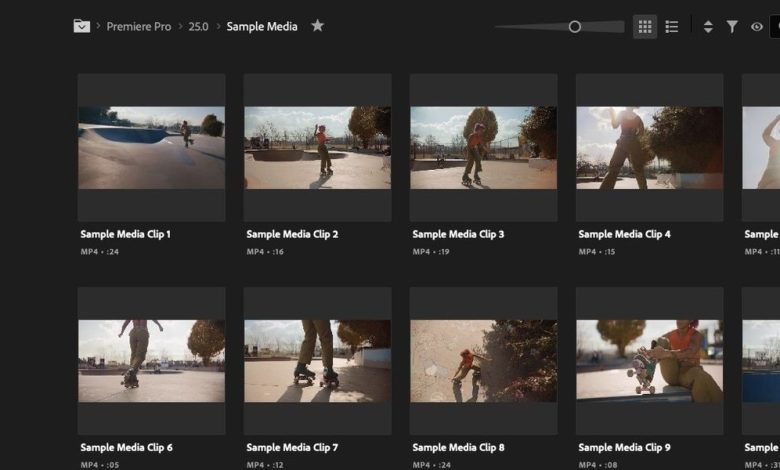Toggle the eye visibility options
The height and width of the screenshot is (470, 780).
point(756,27)
